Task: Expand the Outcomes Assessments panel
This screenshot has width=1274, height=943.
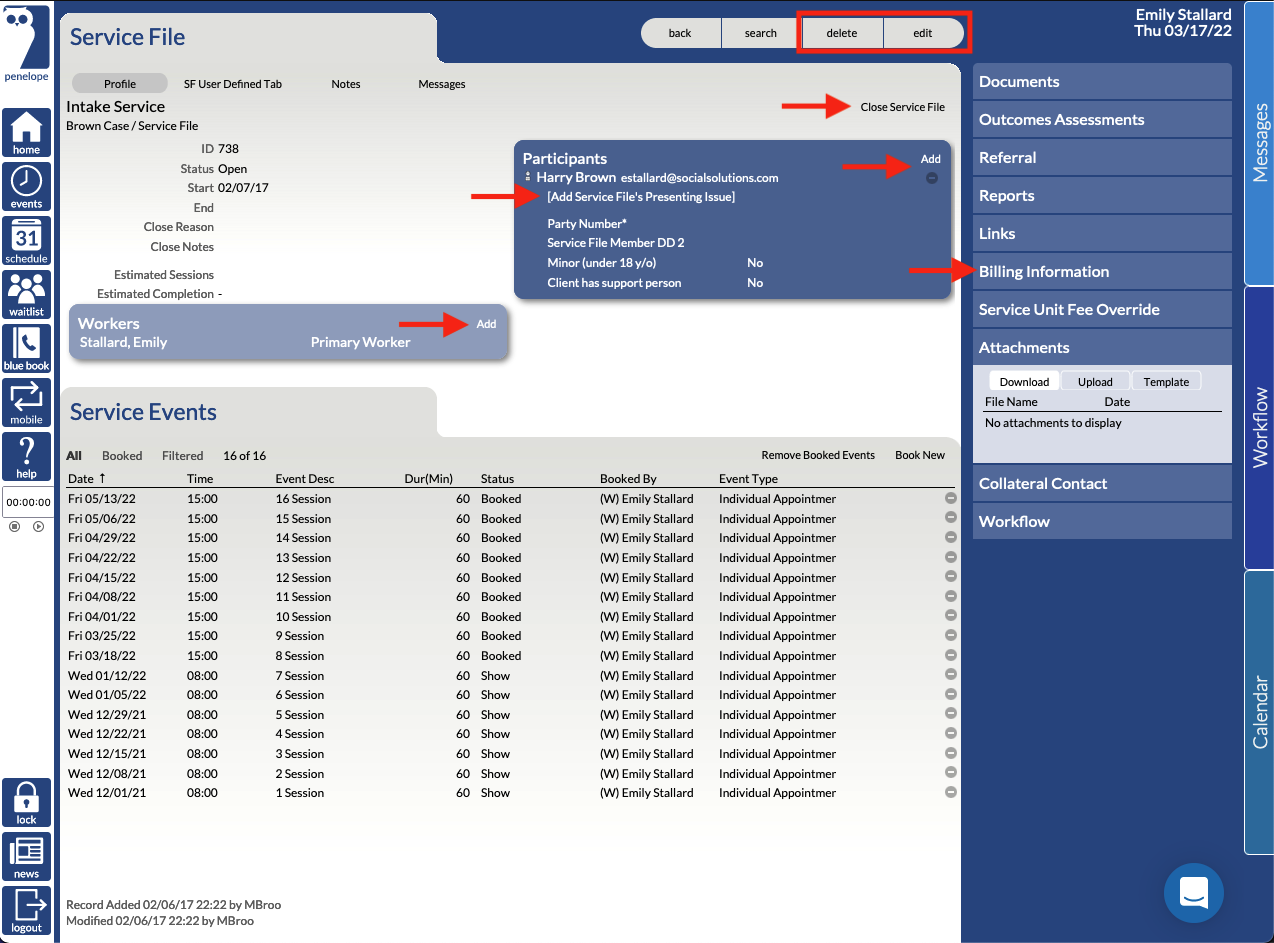Action: (1102, 120)
